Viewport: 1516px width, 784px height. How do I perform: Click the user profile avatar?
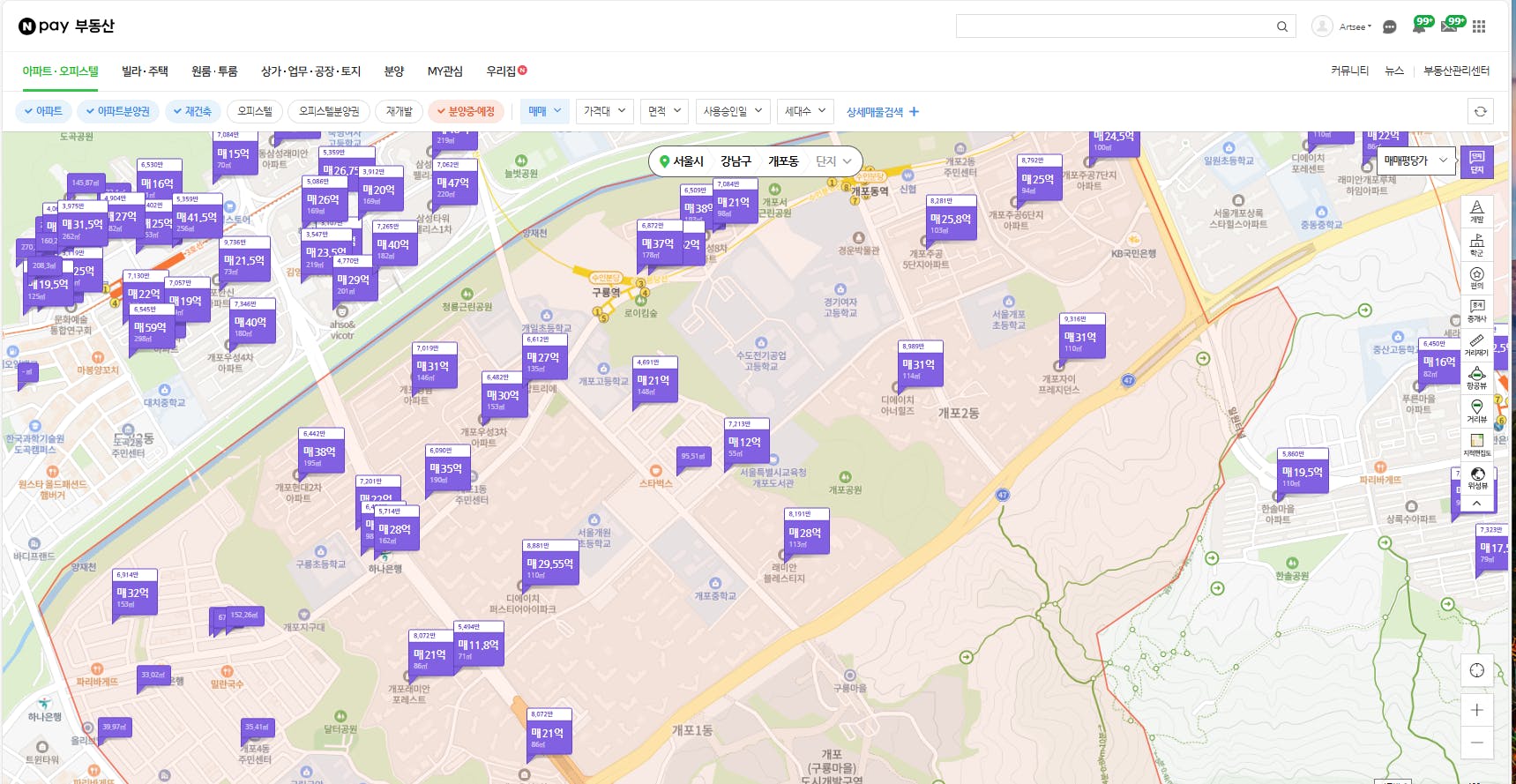tap(1322, 26)
